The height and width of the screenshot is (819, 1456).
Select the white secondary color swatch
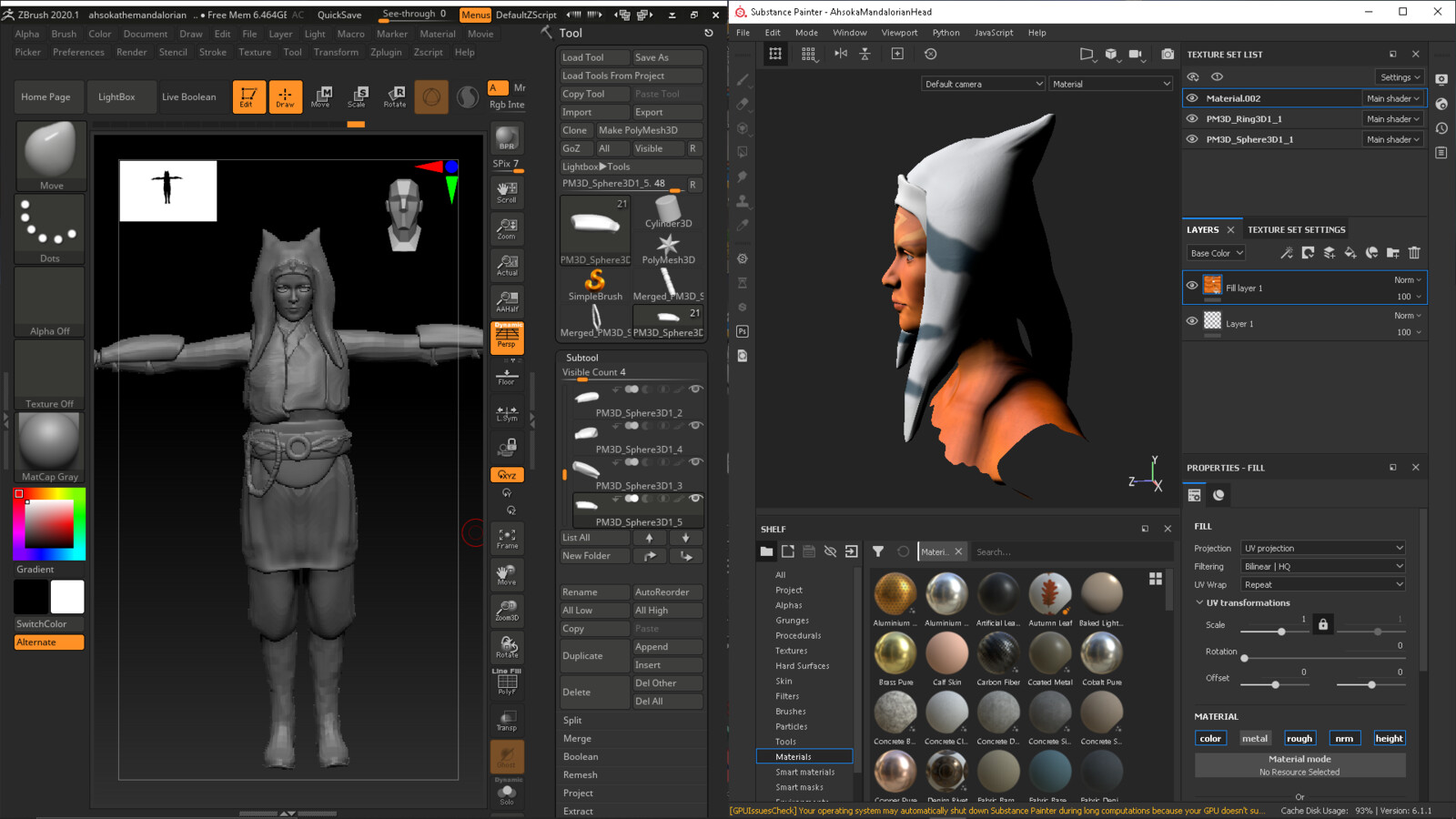67,597
